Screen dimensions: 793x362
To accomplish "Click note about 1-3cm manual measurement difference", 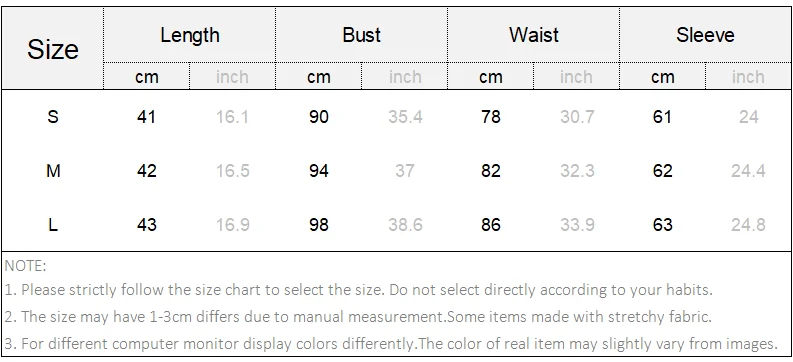I will 358,317.
